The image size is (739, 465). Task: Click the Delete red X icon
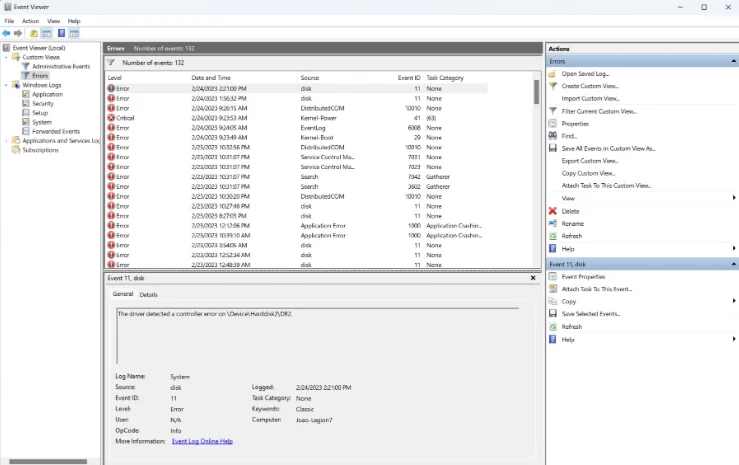(552, 211)
